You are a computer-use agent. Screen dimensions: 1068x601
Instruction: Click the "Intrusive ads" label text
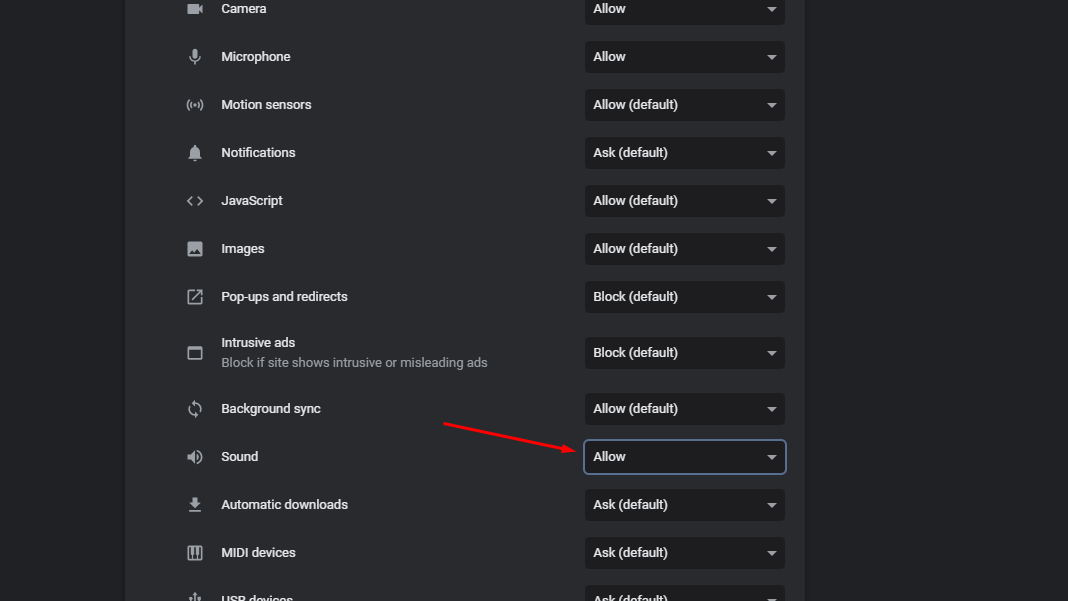tap(258, 343)
